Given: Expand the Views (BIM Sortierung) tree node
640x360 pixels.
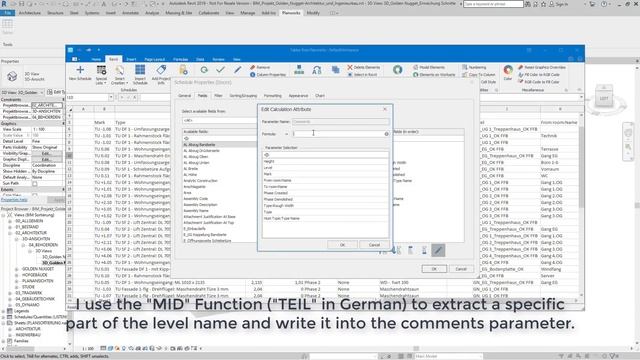Looking at the screenshot, I should click(3, 215).
